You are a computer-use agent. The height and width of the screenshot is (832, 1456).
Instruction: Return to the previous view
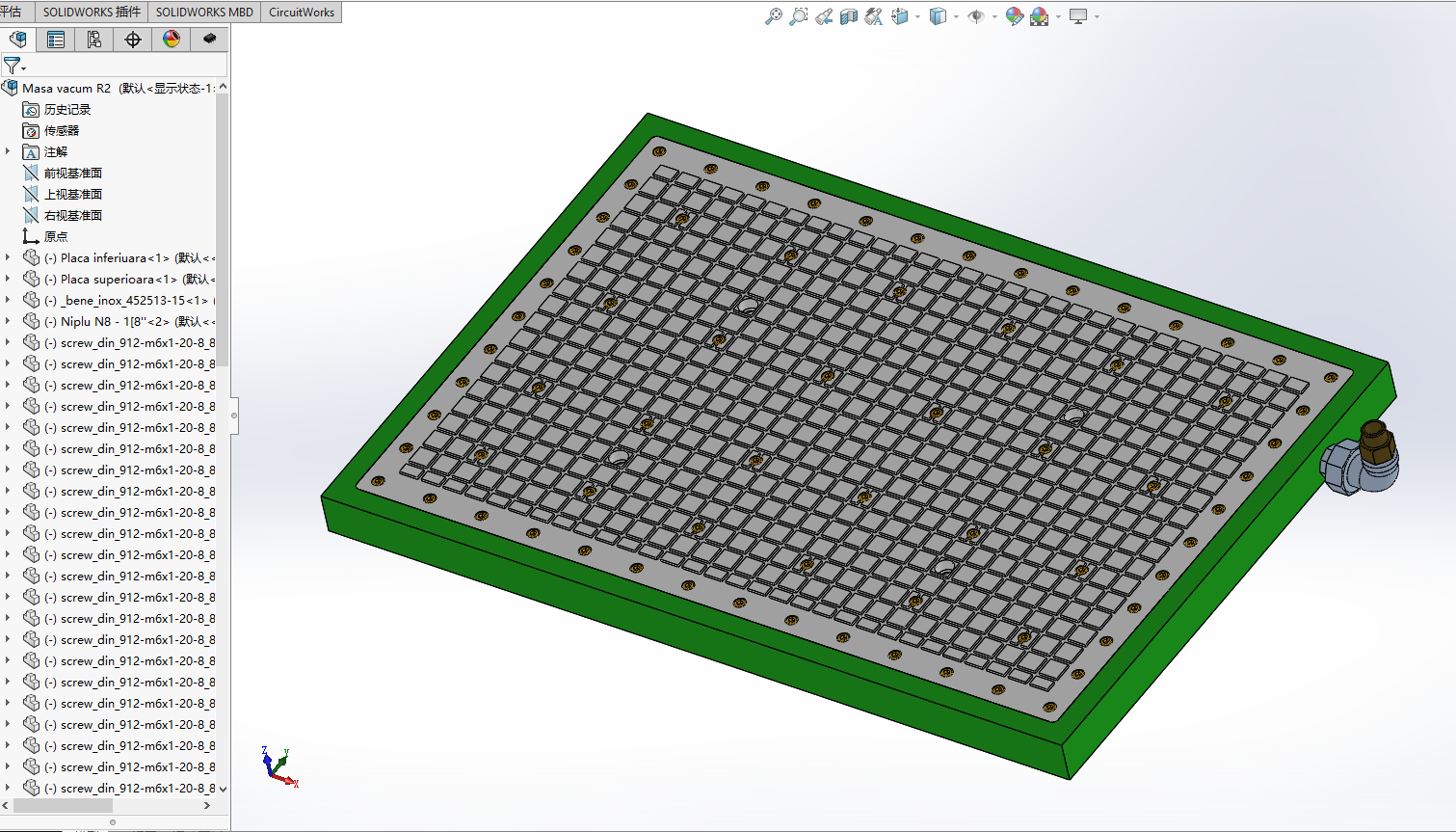pyautogui.click(x=824, y=16)
